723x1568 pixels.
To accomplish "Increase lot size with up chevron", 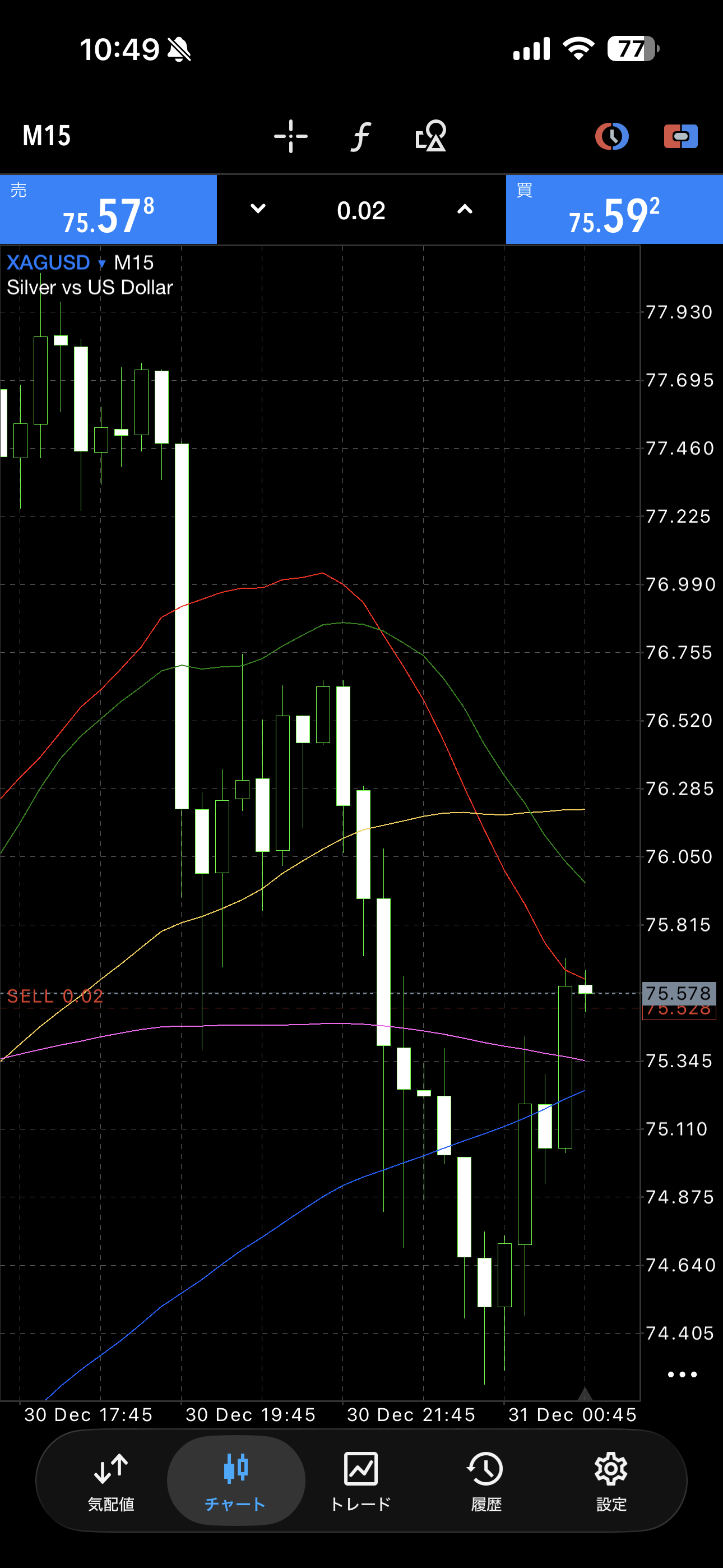I will [465, 209].
